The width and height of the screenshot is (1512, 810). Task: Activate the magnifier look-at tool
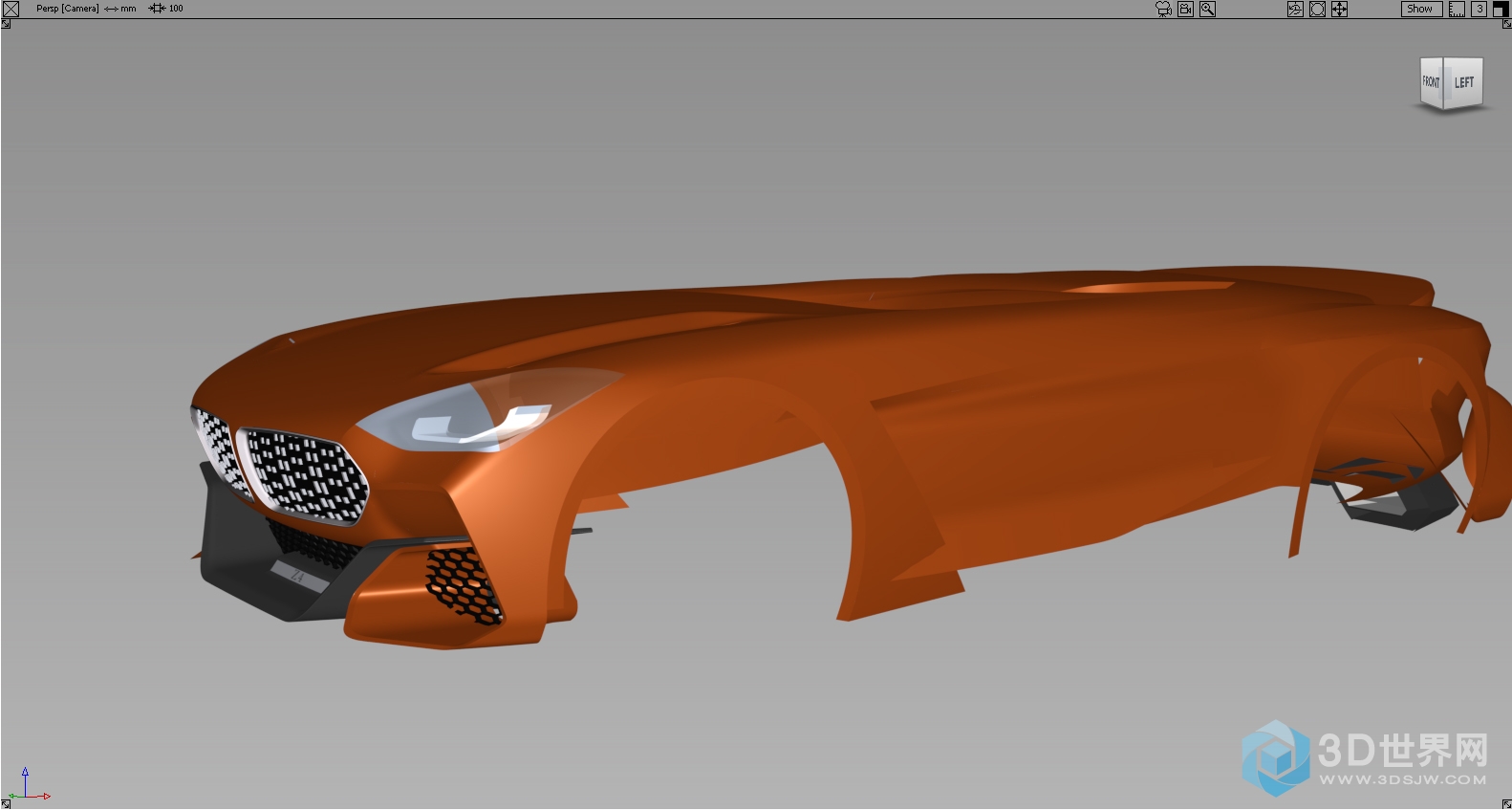point(1207,9)
